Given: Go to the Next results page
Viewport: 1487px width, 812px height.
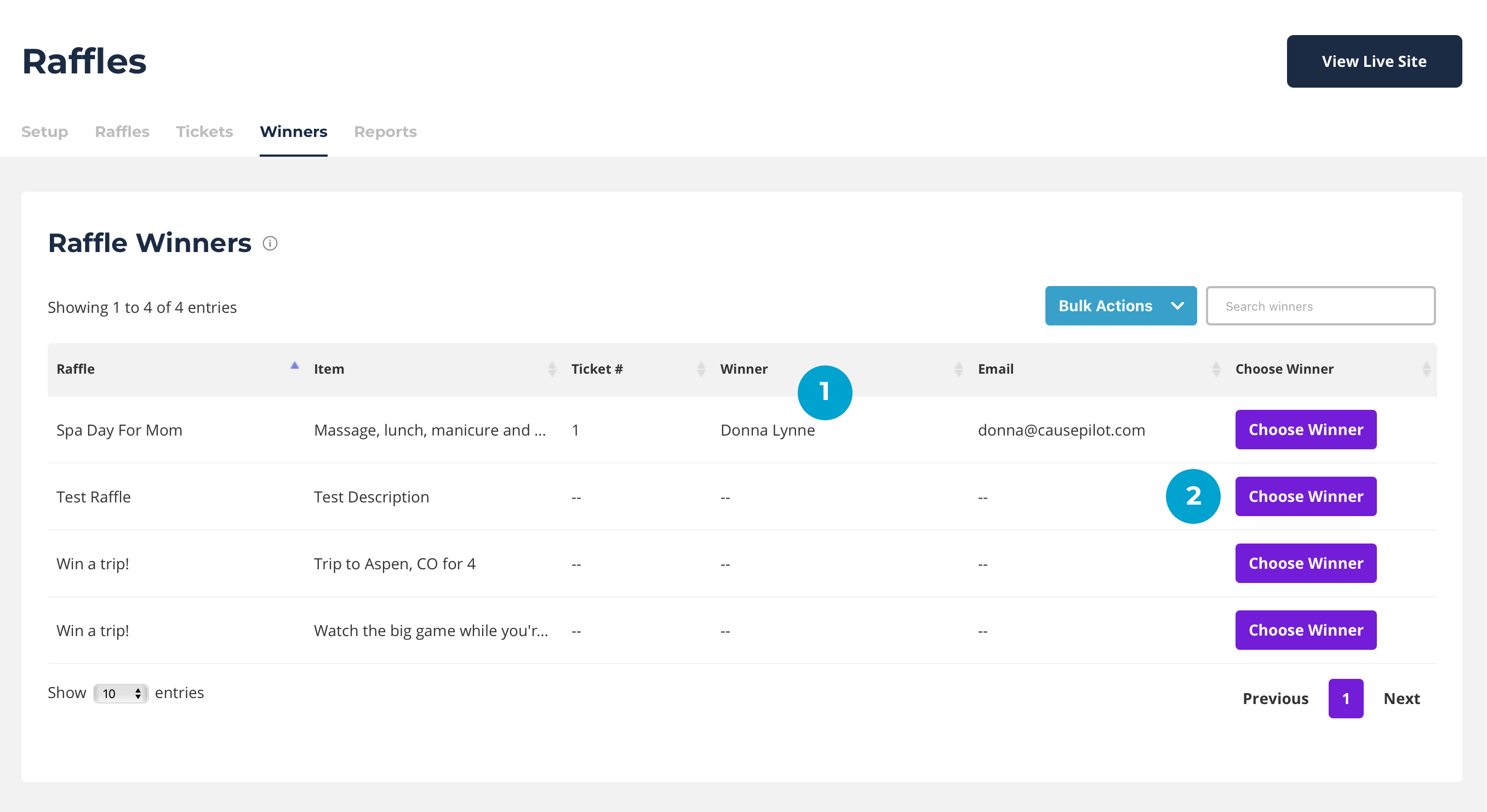Looking at the screenshot, I should click(x=1401, y=698).
